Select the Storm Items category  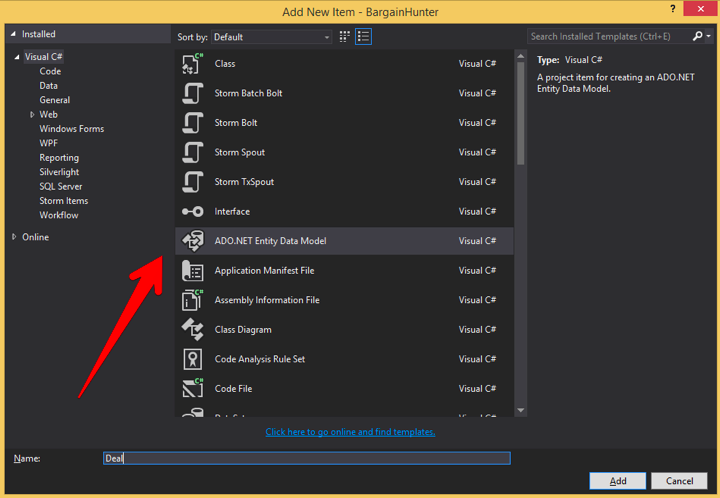point(63,201)
